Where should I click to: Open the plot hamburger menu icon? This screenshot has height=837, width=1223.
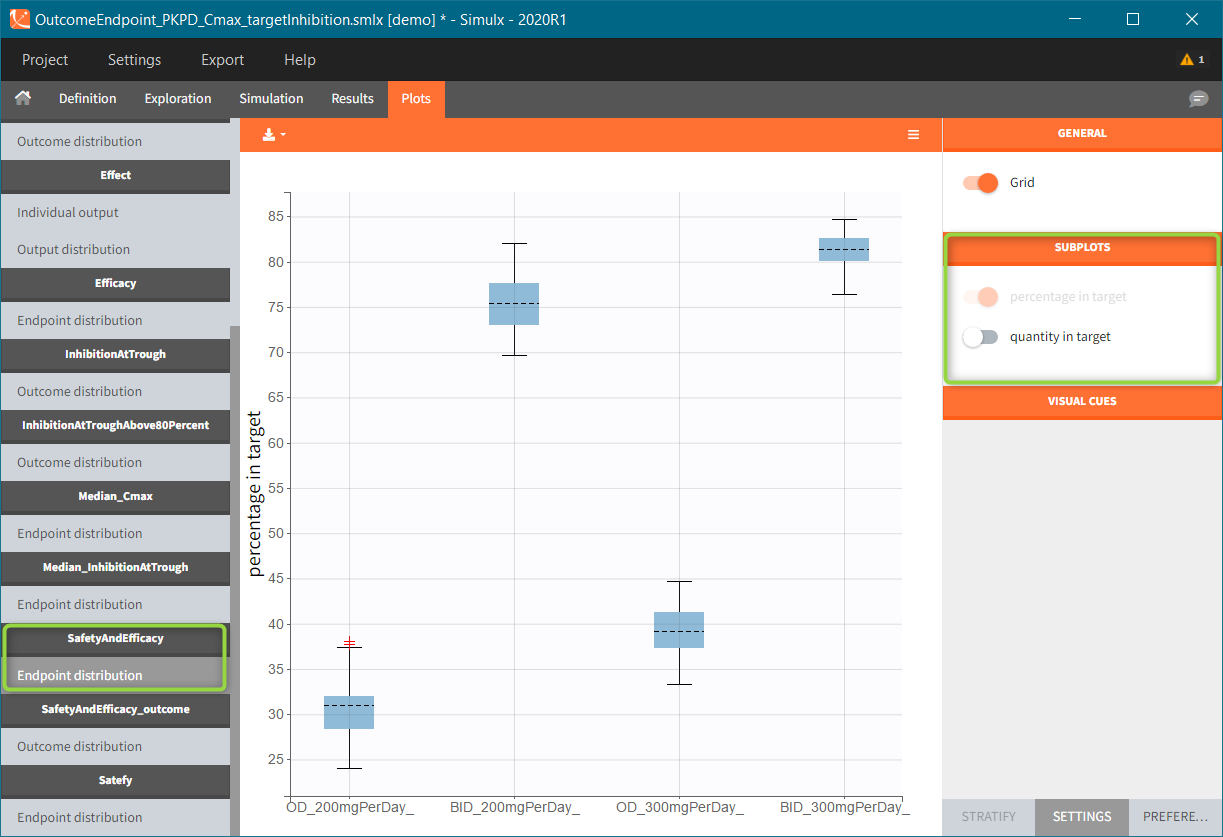click(913, 135)
